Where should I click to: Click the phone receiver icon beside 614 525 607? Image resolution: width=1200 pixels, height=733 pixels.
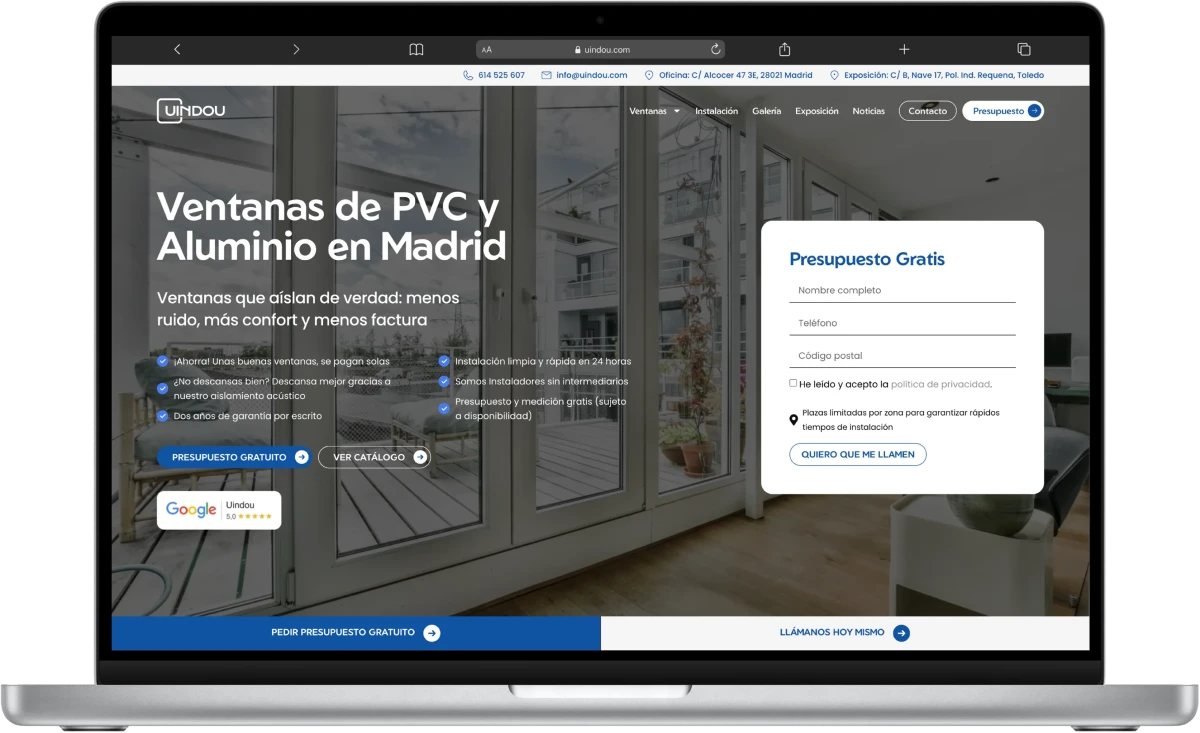[x=466, y=75]
